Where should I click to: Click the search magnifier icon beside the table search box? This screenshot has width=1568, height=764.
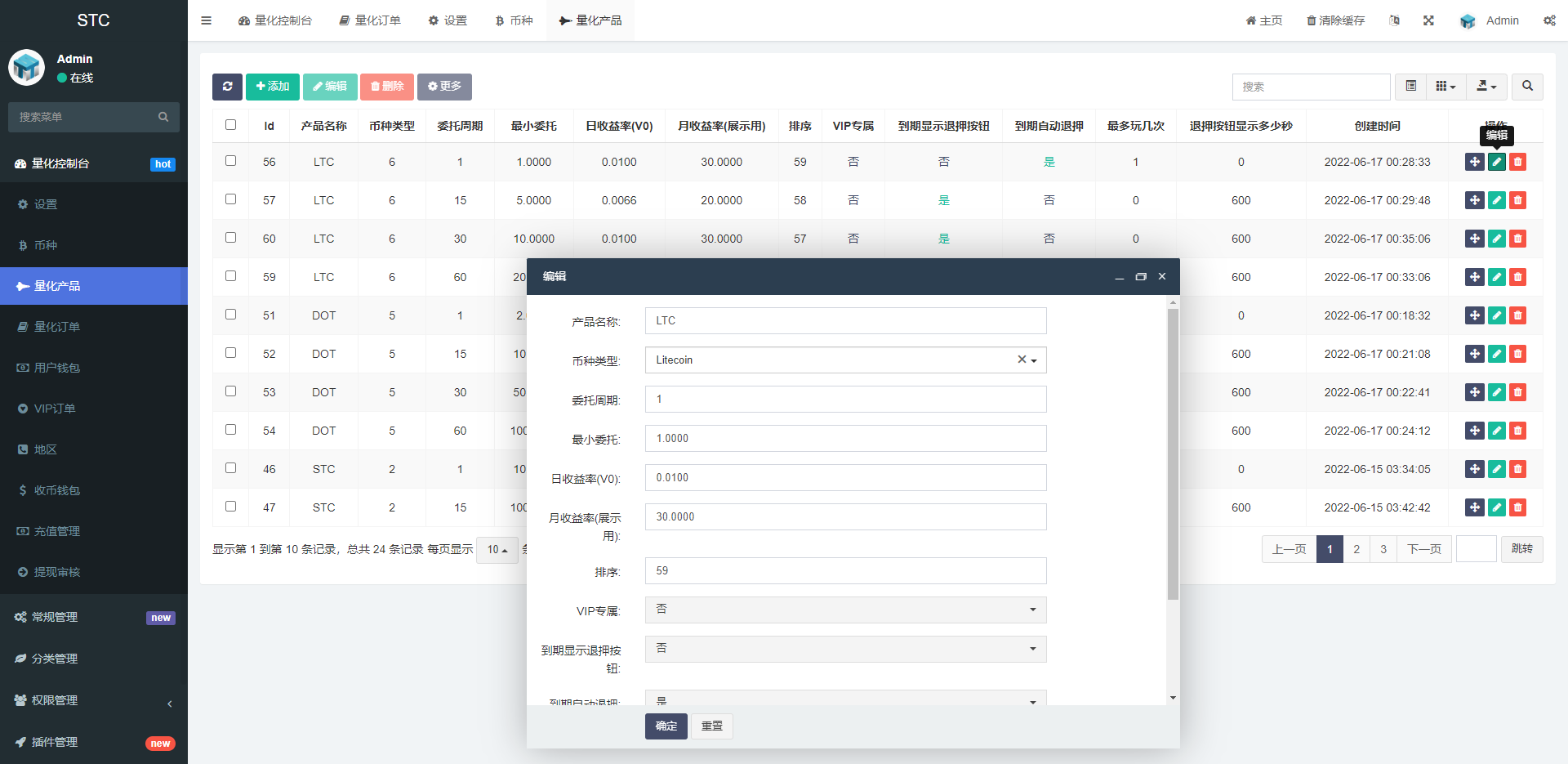[1527, 87]
